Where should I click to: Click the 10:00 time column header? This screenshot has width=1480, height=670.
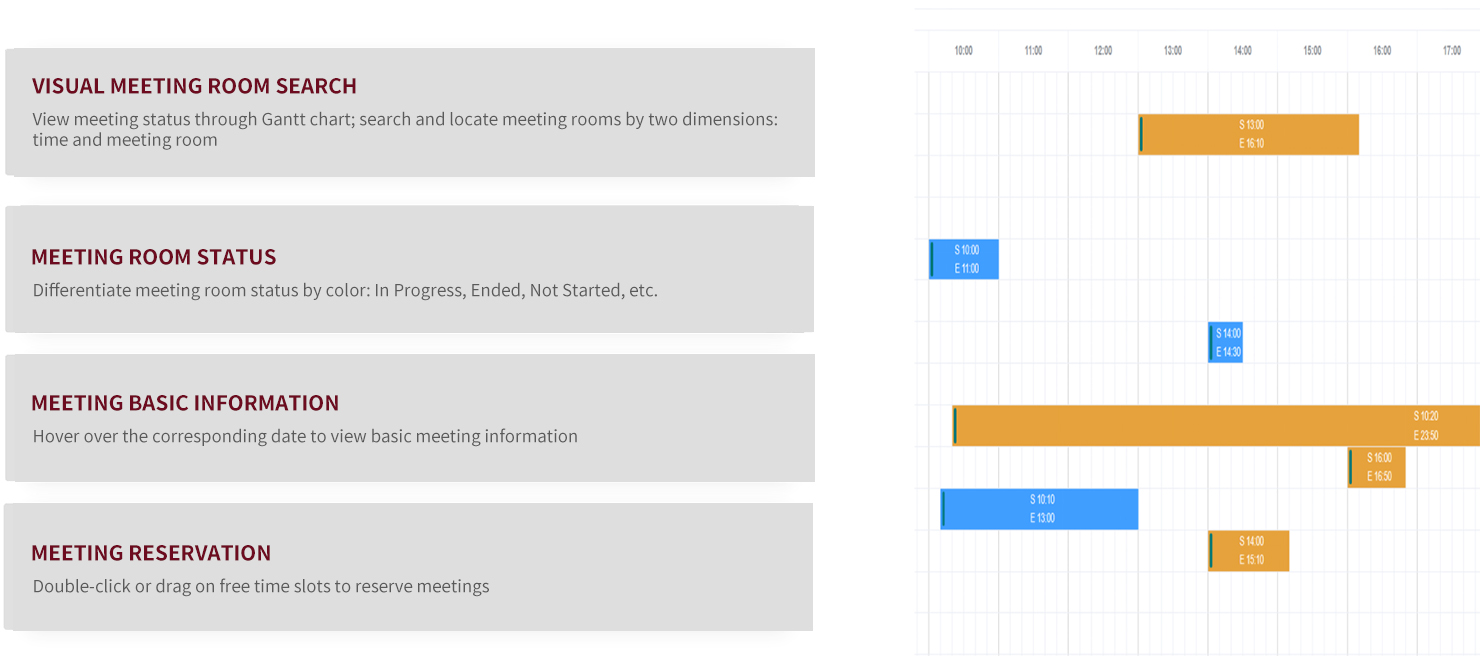click(x=964, y=50)
